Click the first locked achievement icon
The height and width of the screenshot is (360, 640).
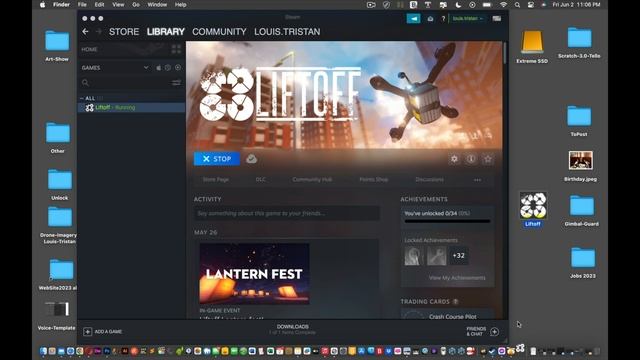click(413, 256)
